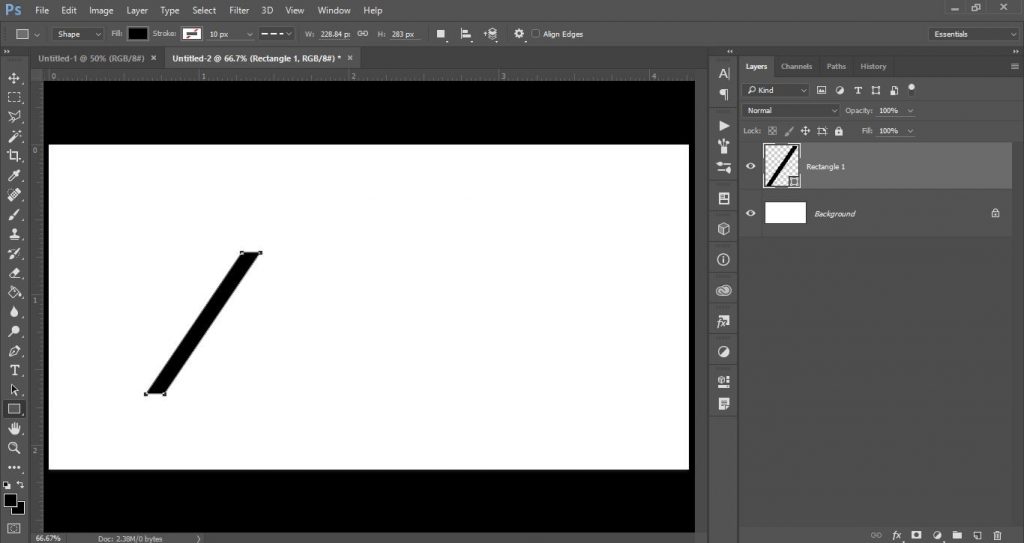Viewport: 1024px width, 543px height.
Task: Switch to the Untitled-1 document tab
Action: [x=92, y=58]
